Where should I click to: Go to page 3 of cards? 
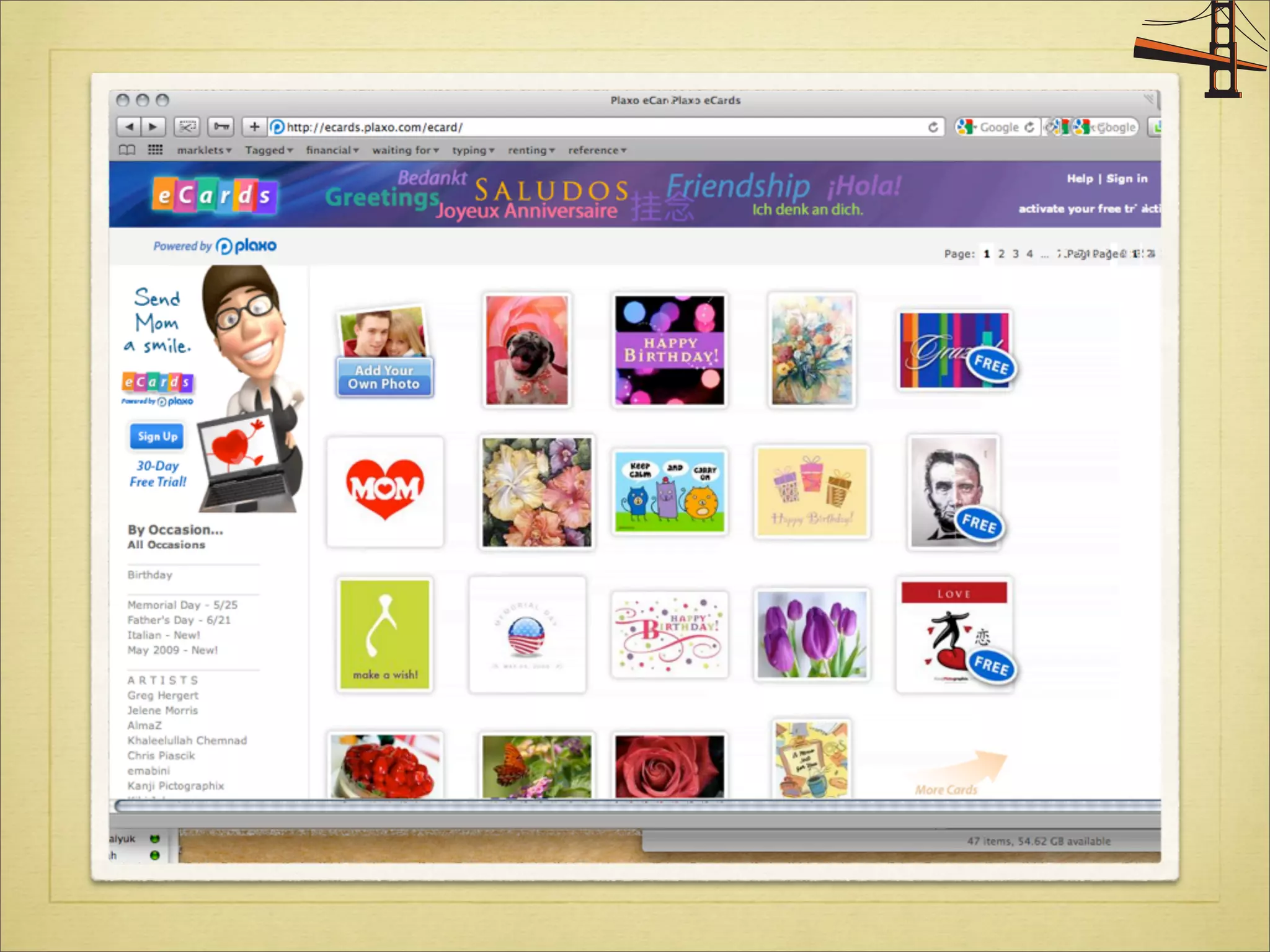click(1015, 253)
